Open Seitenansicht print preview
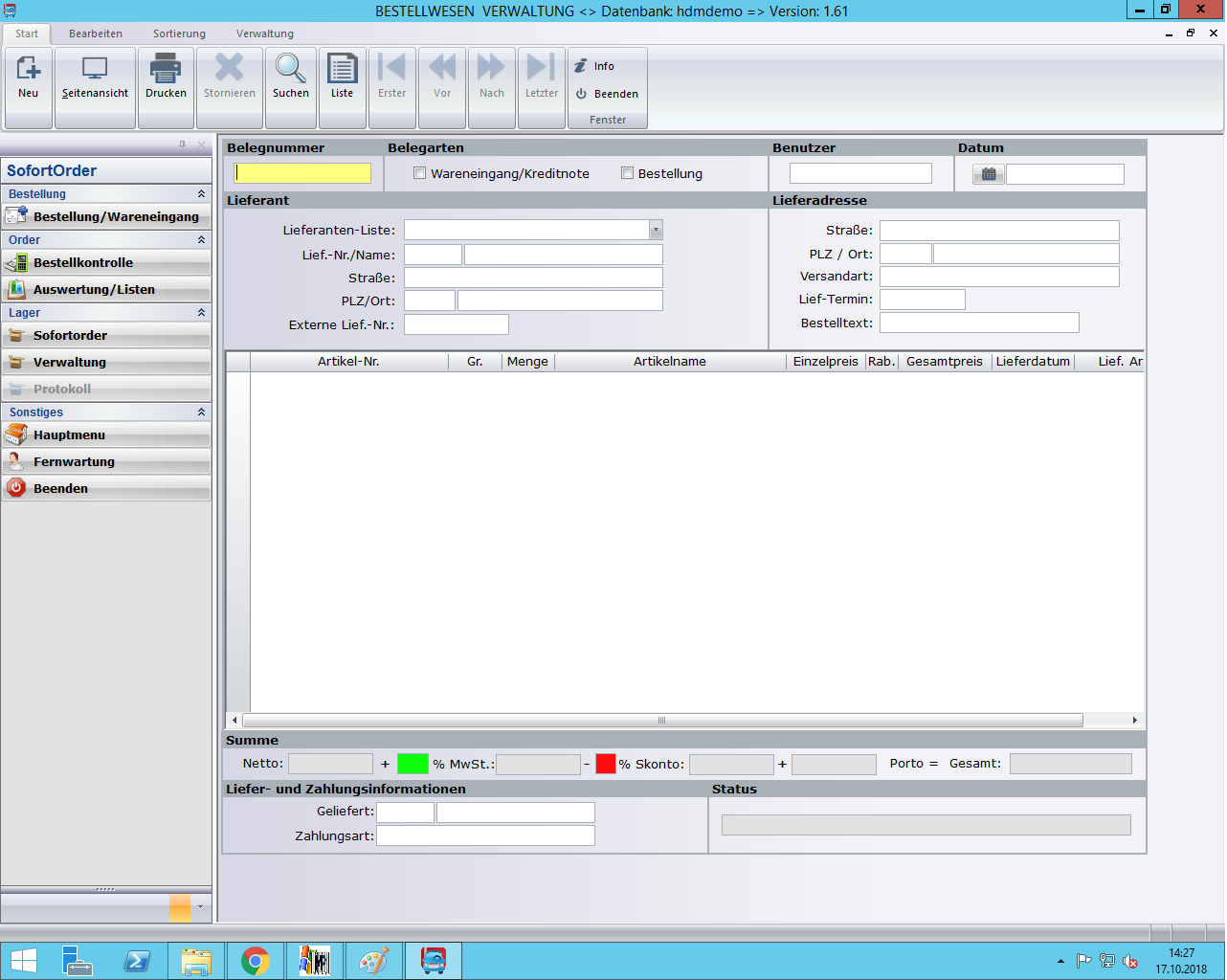Viewport: 1227px width, 980px height. click(x=95, y=77)
